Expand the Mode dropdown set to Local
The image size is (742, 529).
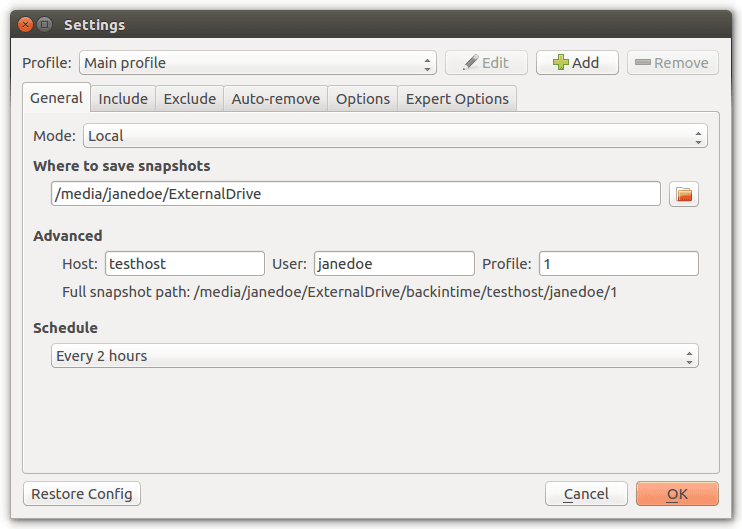click(395, 136)
